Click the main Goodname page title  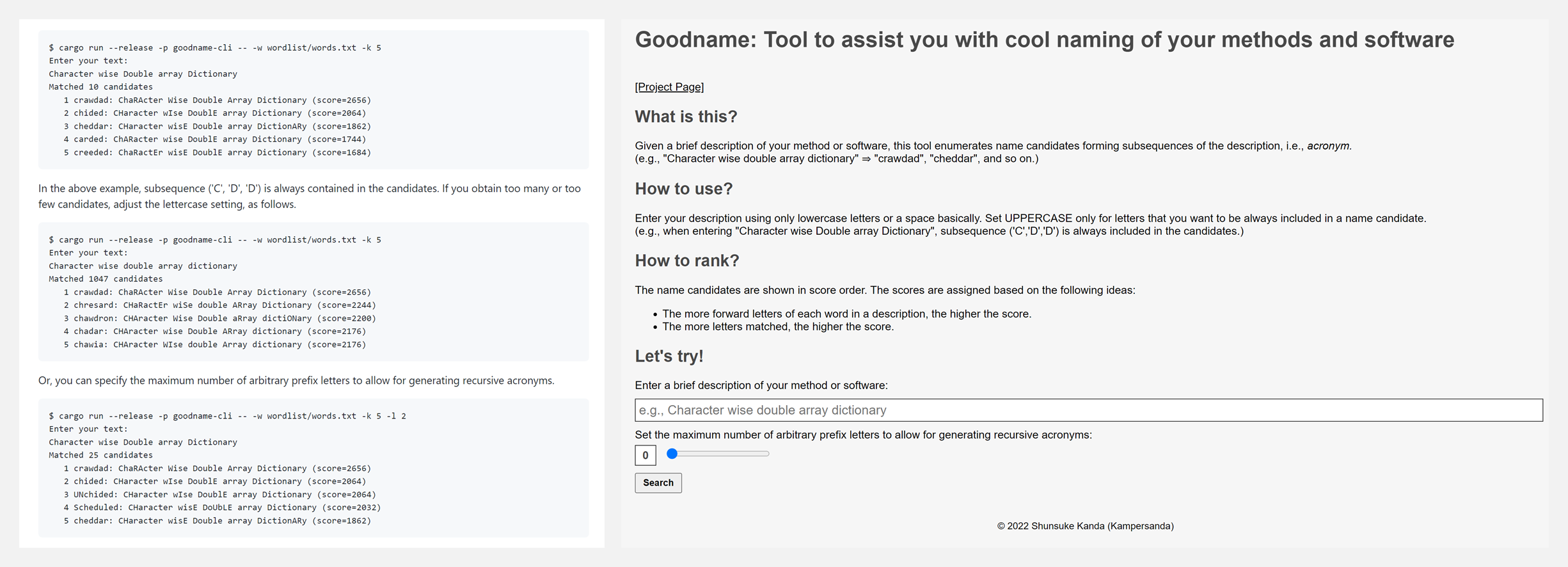click(x=1044, y=40)
